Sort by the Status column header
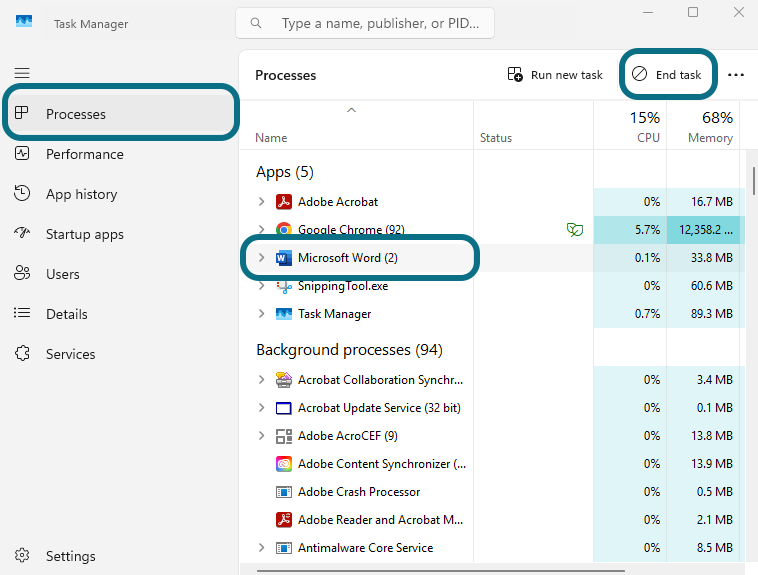This screenshot has width=758, height=575. point(533,125)
